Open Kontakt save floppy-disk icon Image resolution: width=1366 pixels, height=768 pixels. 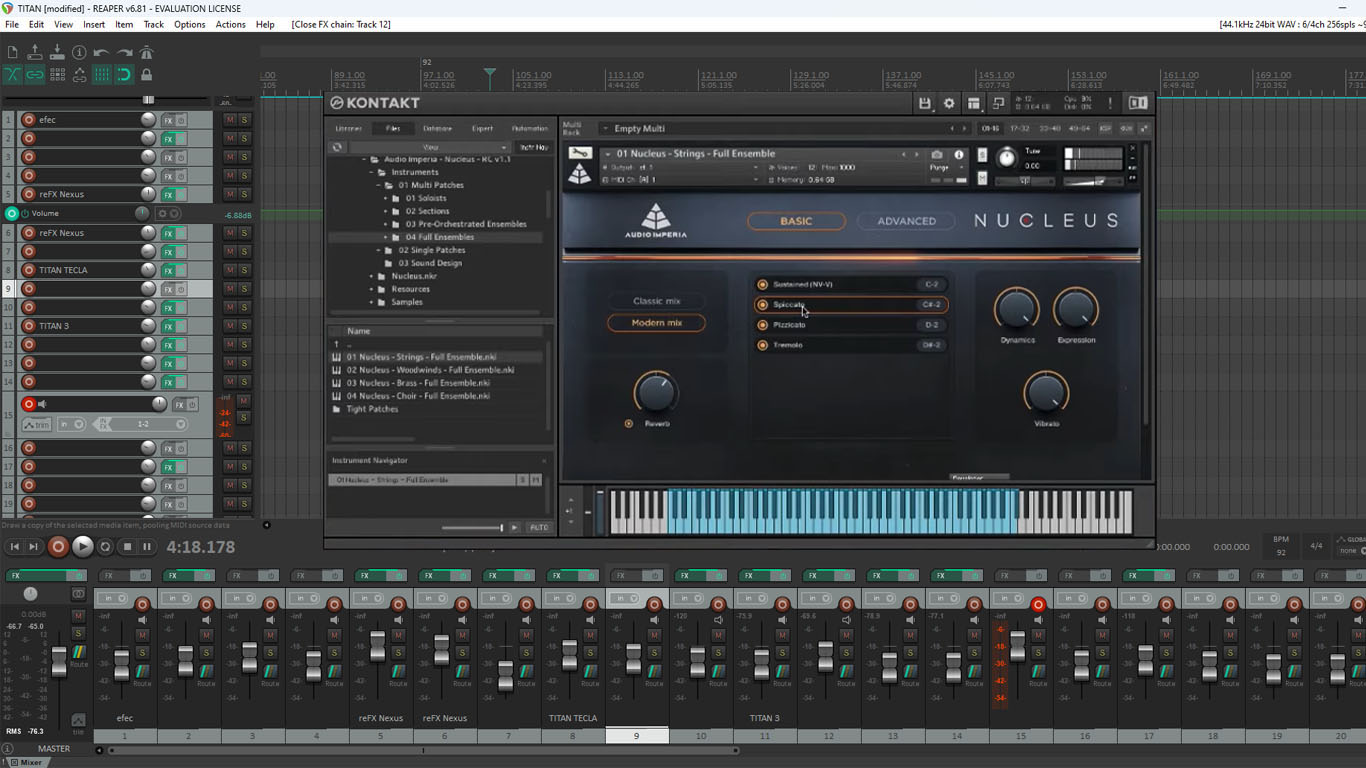pyautogui.click(x=925, y=103)
